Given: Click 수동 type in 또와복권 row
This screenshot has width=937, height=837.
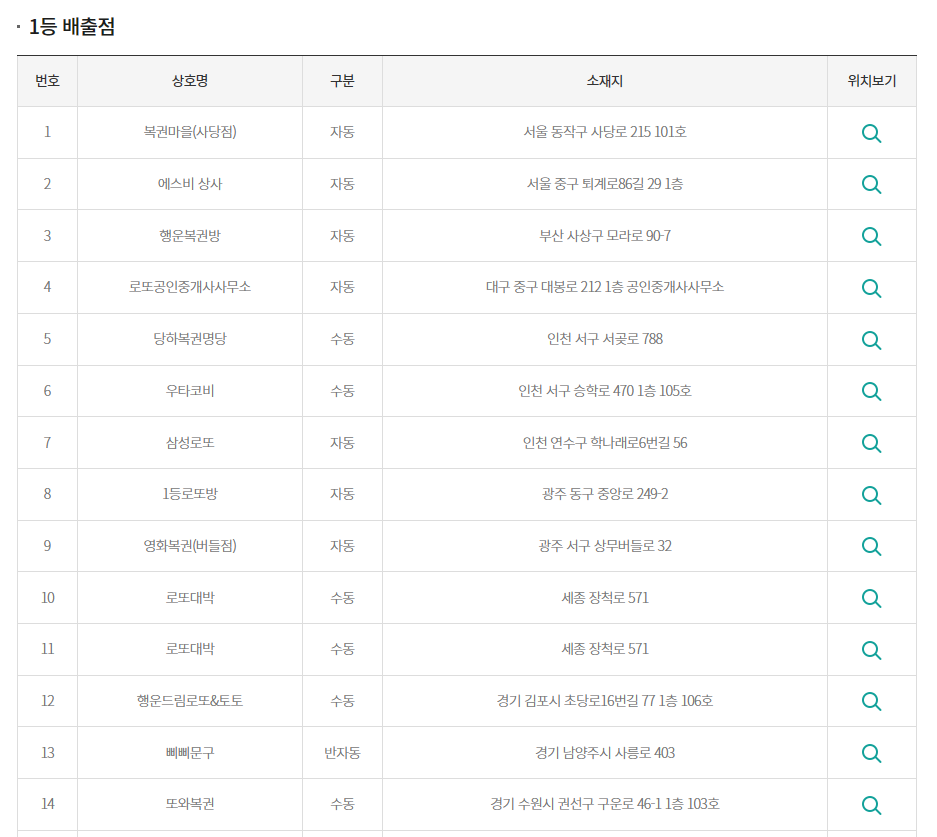Looking at the screenshot, I should (342, 804).
